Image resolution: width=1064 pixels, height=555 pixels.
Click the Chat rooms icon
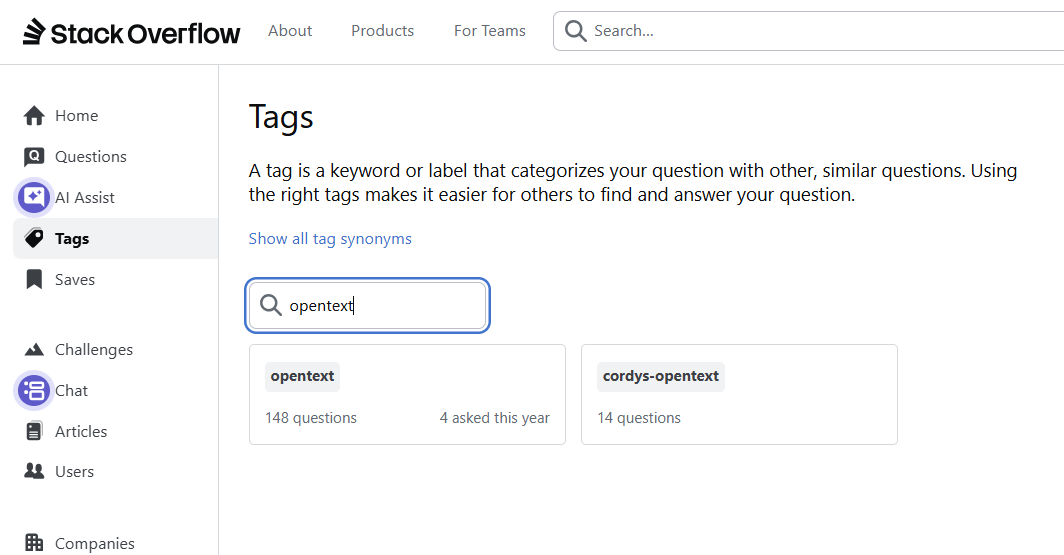coord(34,390)
